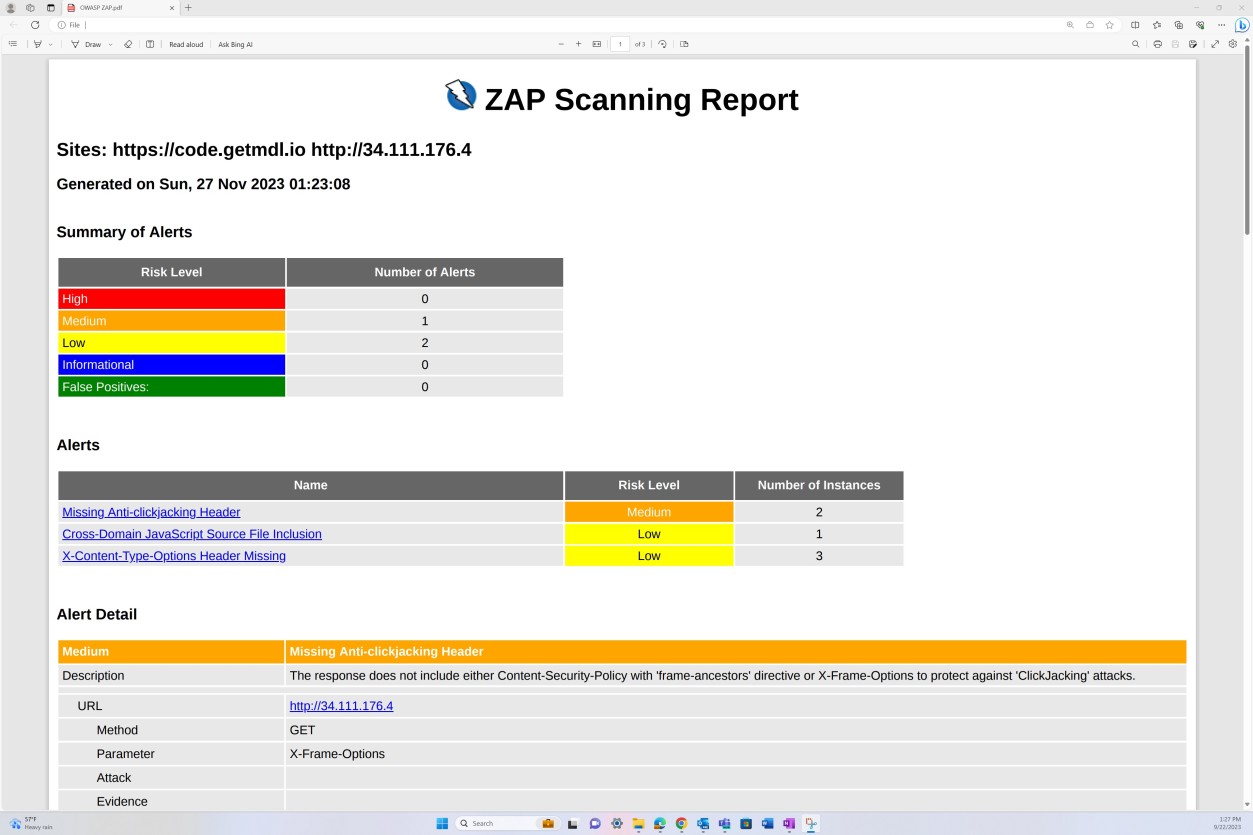1253x835 pixels.
Task: Open the table of contents in the PDF viewer
Action: [13, 43]
